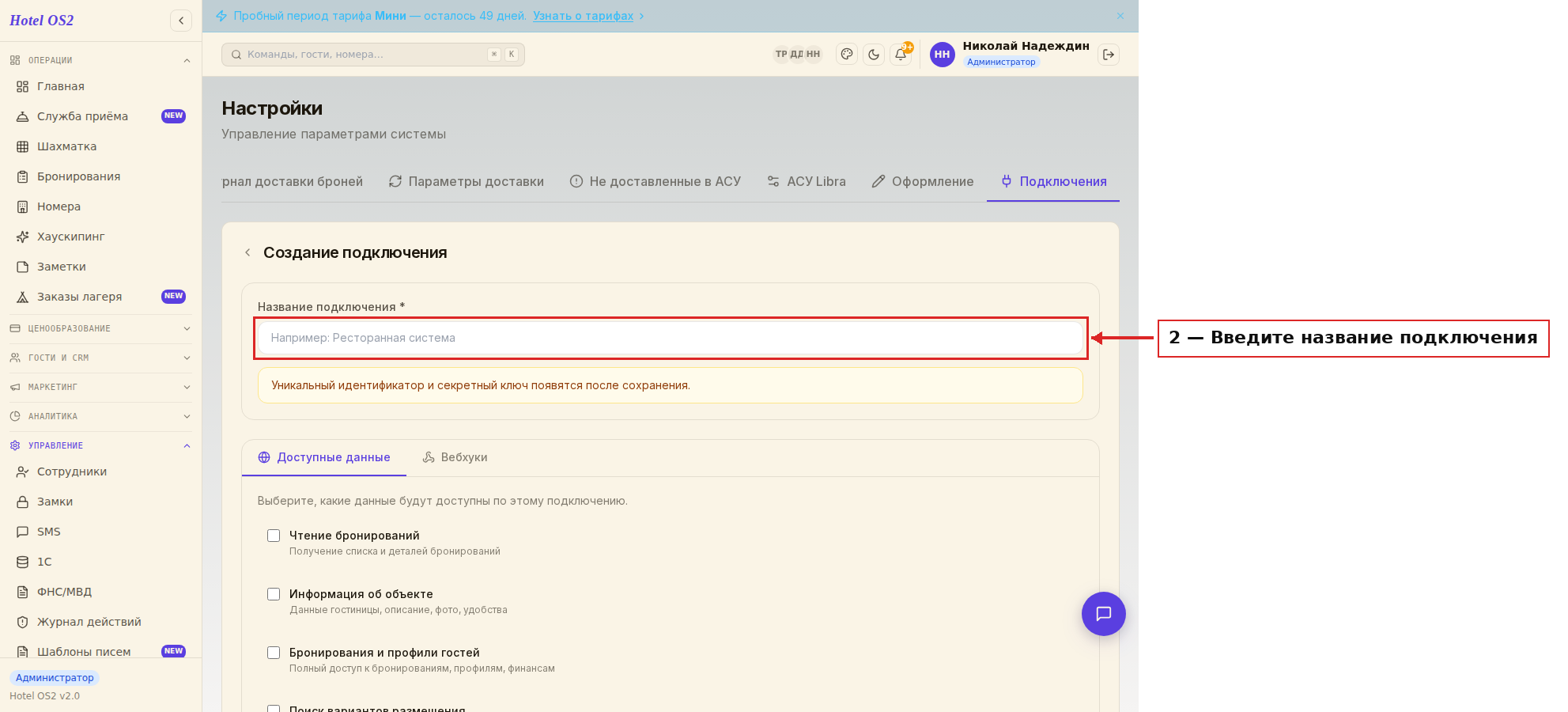Click Hotel OS2 logo
The image size is (1568, 712).
click(42, 21)
